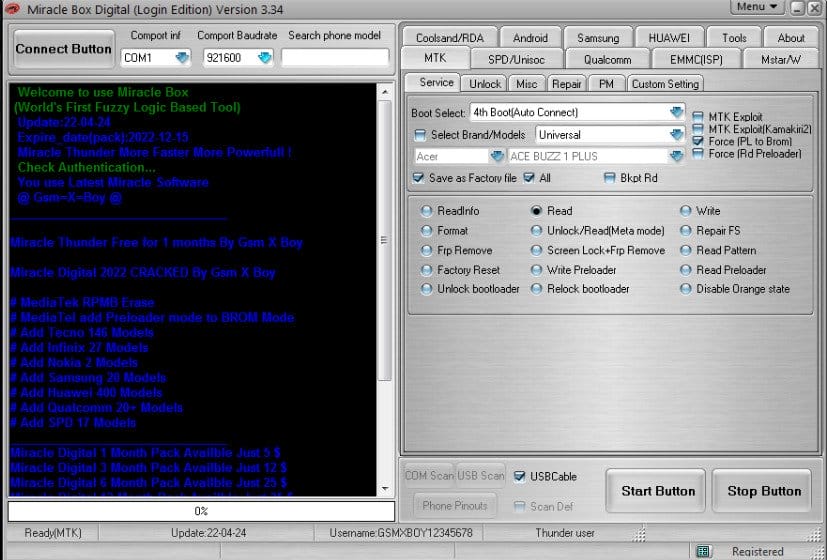827x560 pixels.
Task: Open the Custom Setting sub-tab
Action: tap(665, 84)
